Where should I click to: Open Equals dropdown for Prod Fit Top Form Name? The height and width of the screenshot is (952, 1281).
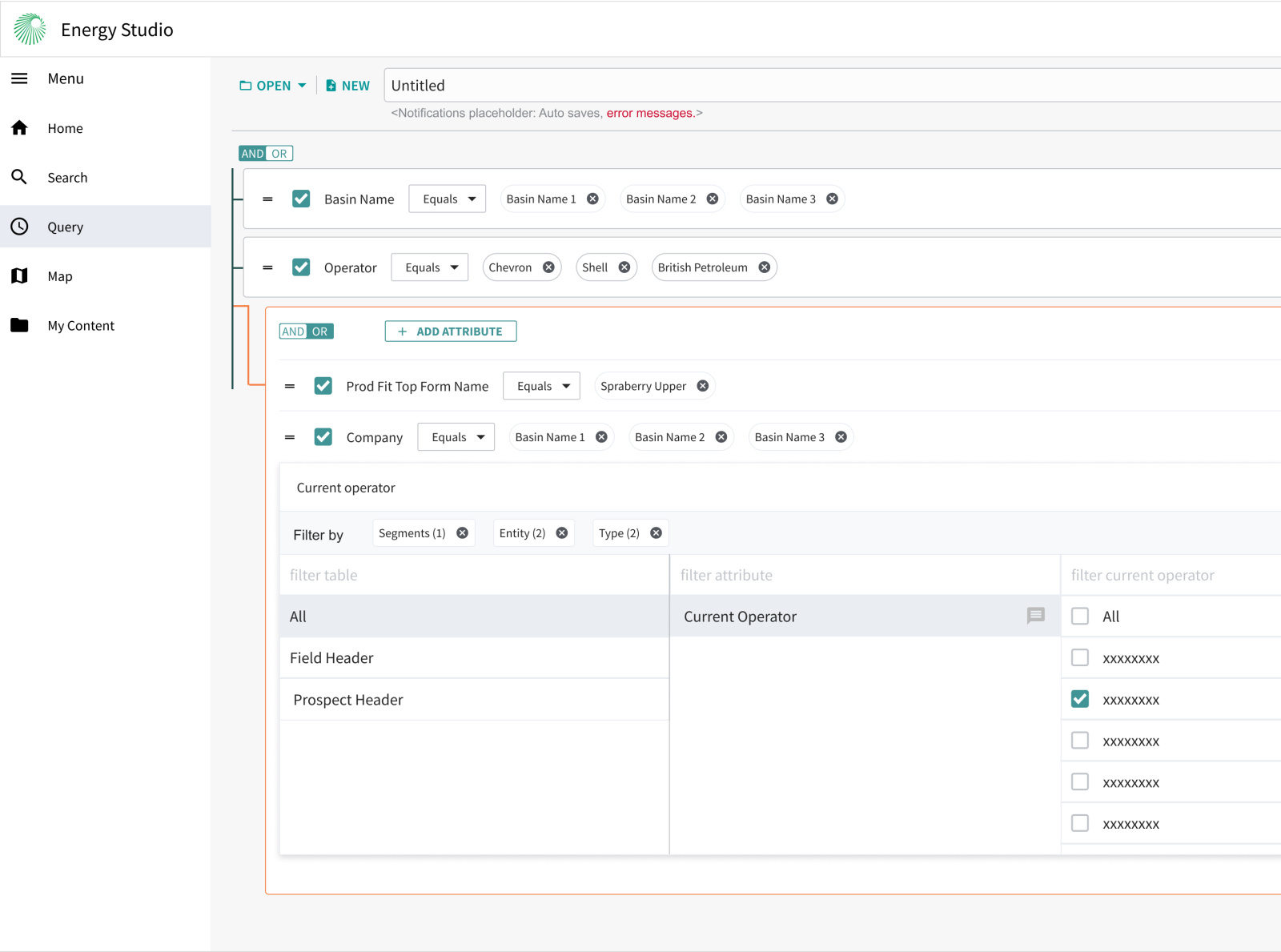point(541,386)
